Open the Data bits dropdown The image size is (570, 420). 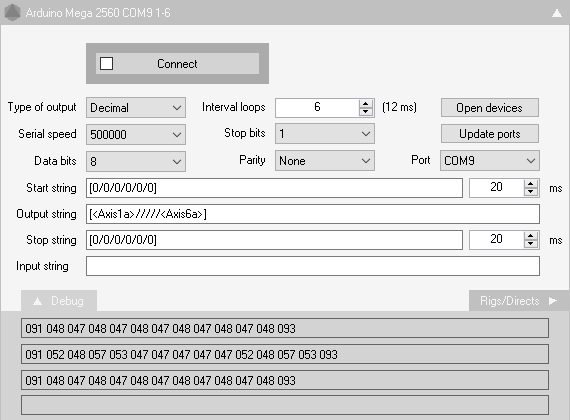click(136, 161)
